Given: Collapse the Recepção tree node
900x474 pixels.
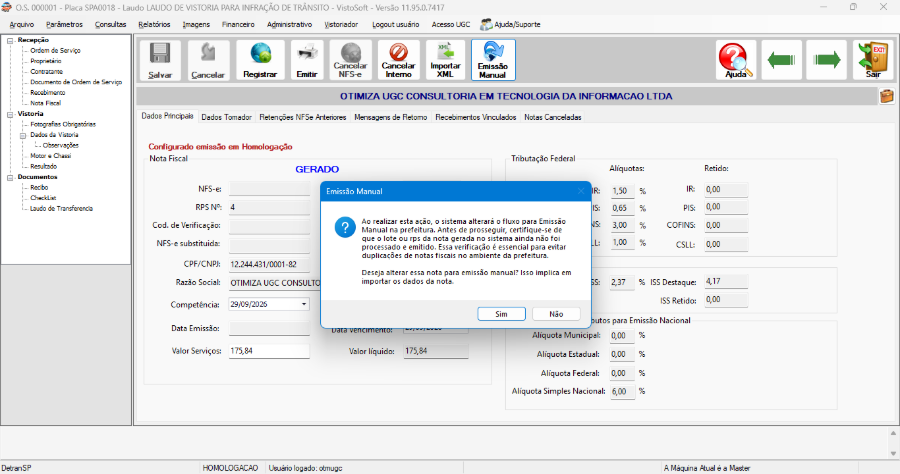Looking at the screenshot, I should click(10, 40).
